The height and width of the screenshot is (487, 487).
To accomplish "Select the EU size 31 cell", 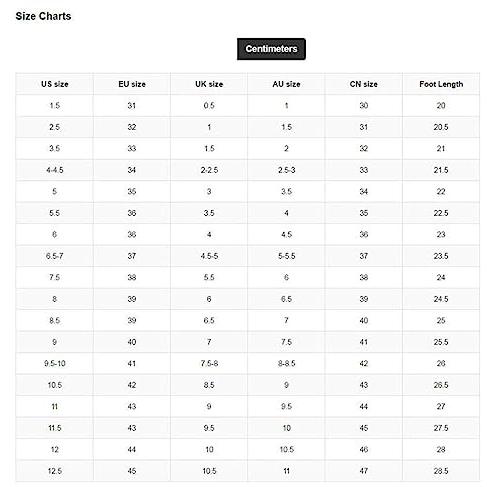I will click(132, 106).
